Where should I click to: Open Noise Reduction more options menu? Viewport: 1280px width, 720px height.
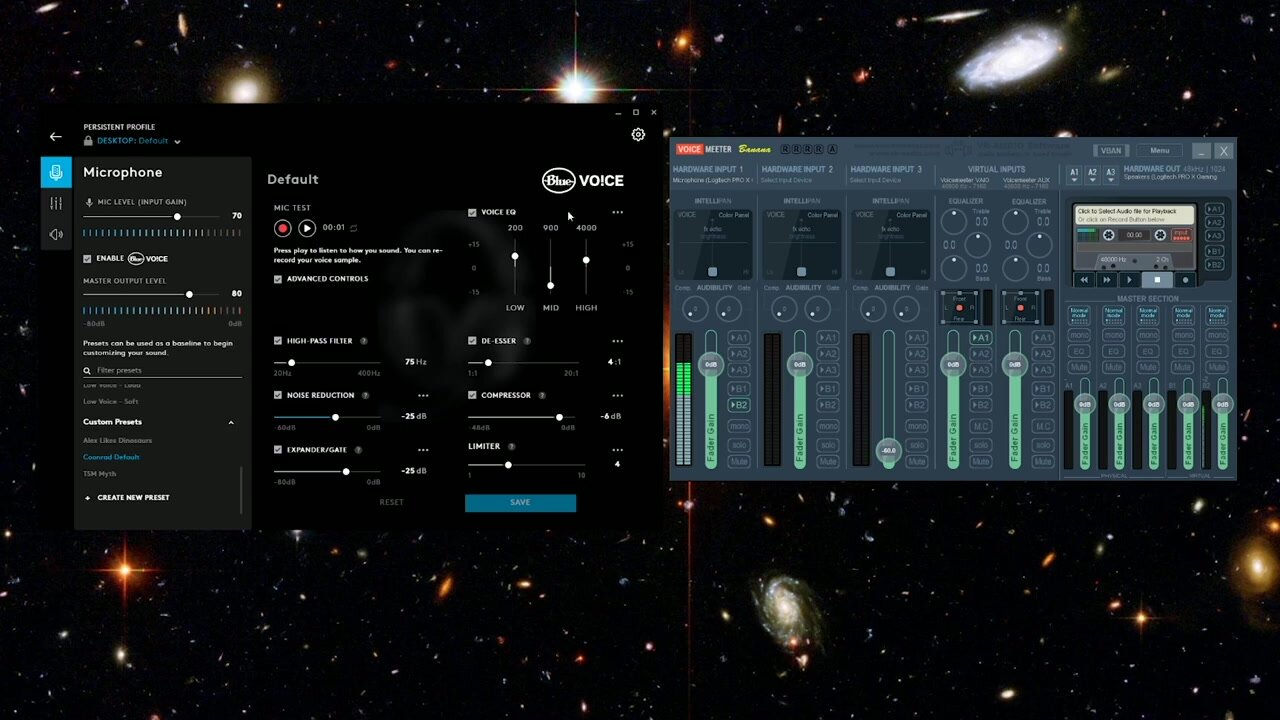click(x=423, y=395)
